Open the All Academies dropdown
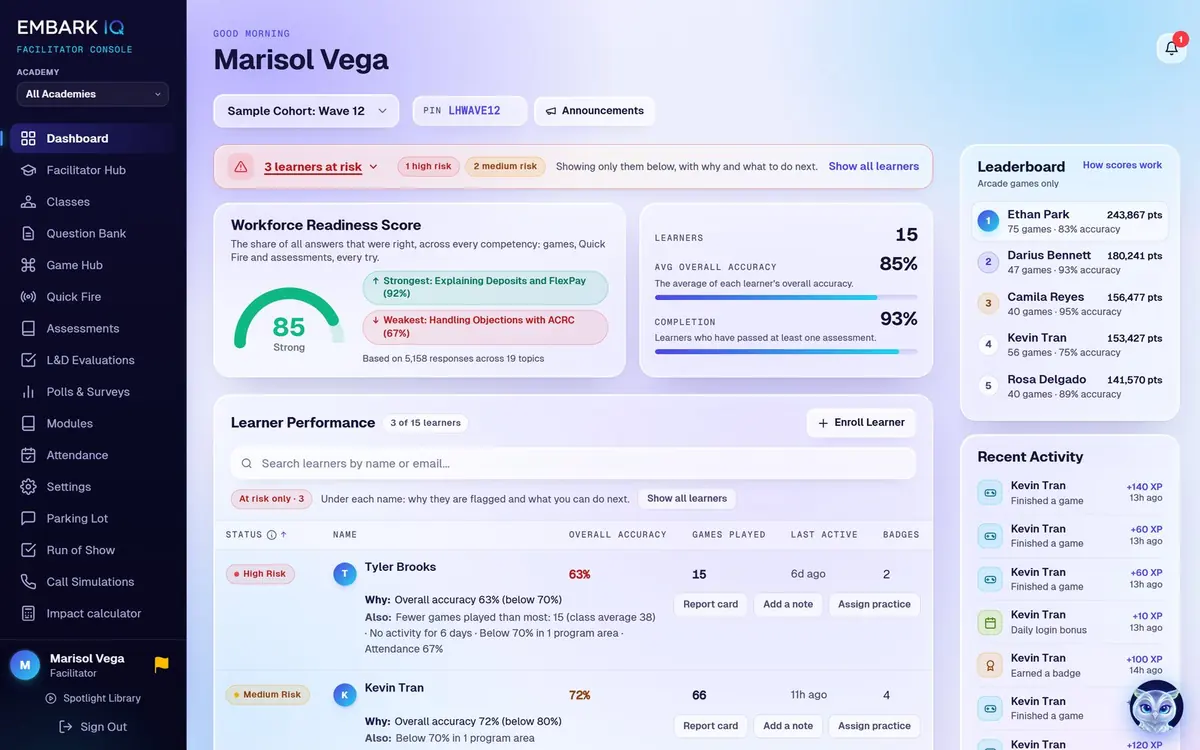This screenshot has height=750, width=1200. click(x=93, y=94)
